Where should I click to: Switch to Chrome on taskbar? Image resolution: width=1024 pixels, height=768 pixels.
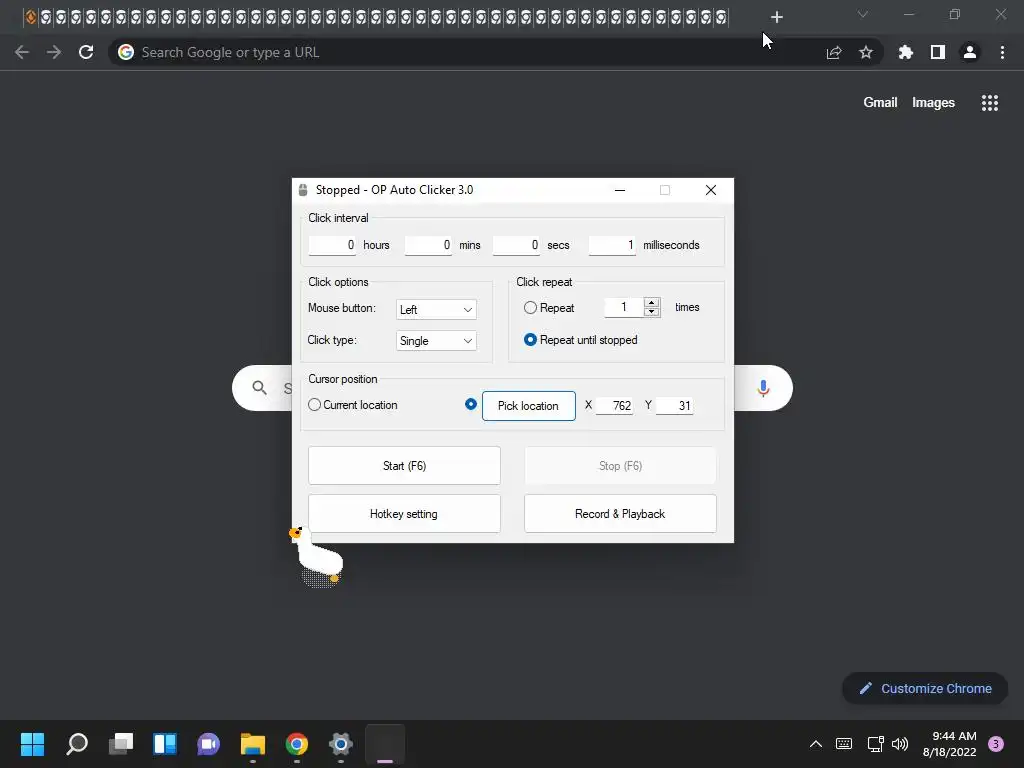[296, 744]
